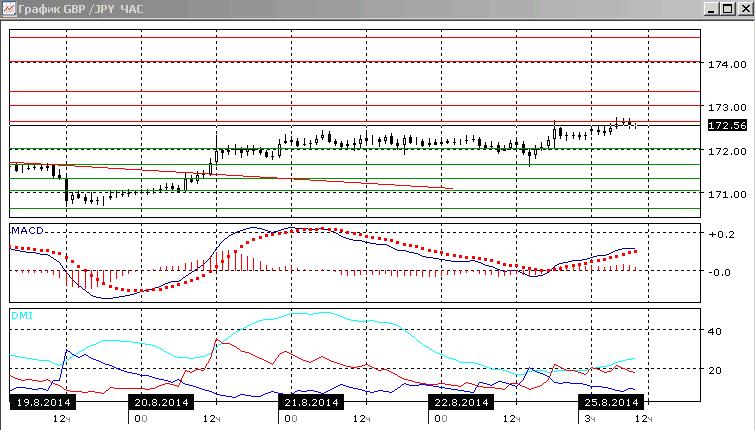Close the GBP/JPY chart window
This screenshot has width=755, height=430.
(744, 9)
